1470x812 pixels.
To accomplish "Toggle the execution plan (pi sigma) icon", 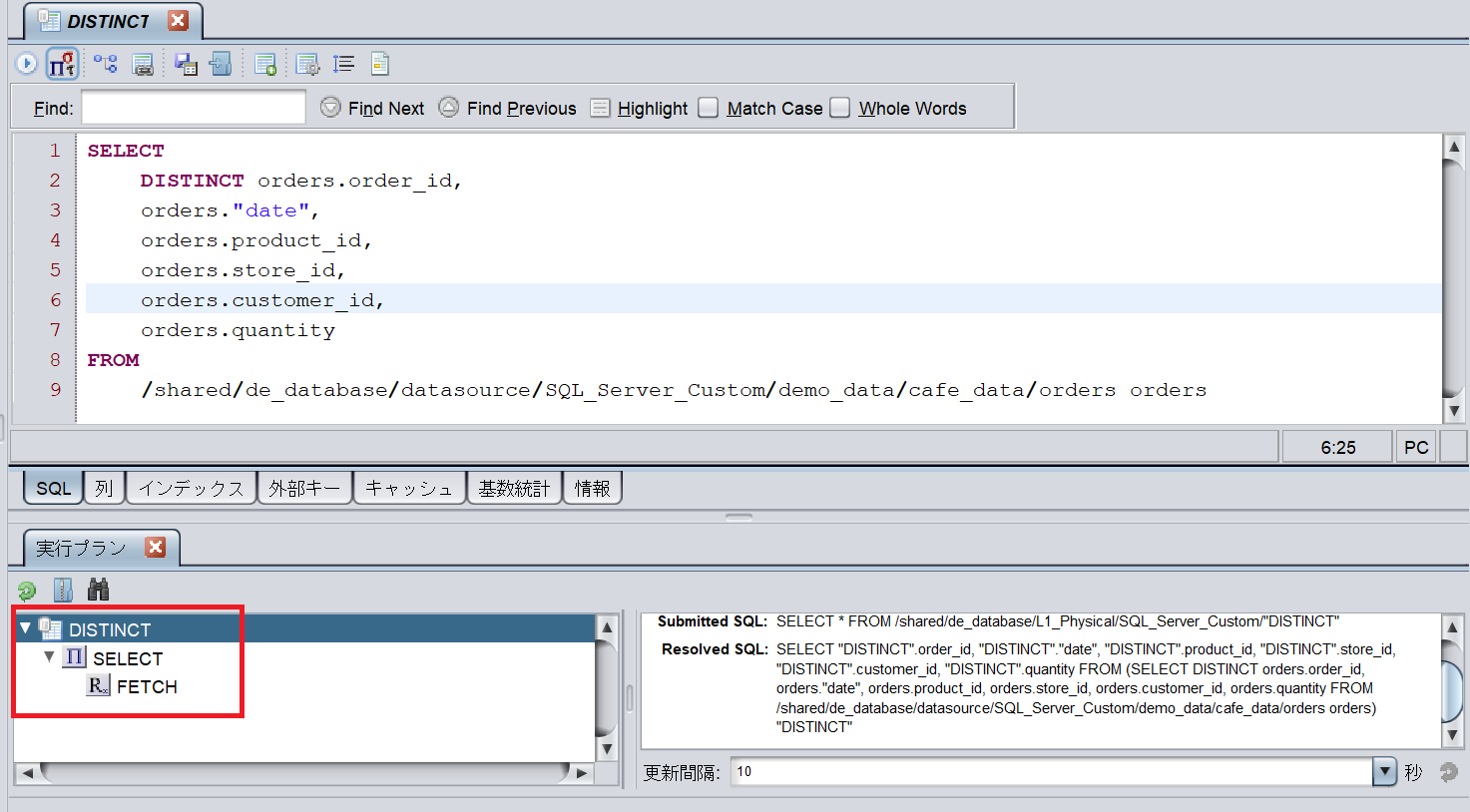I will tap(63, 64).
